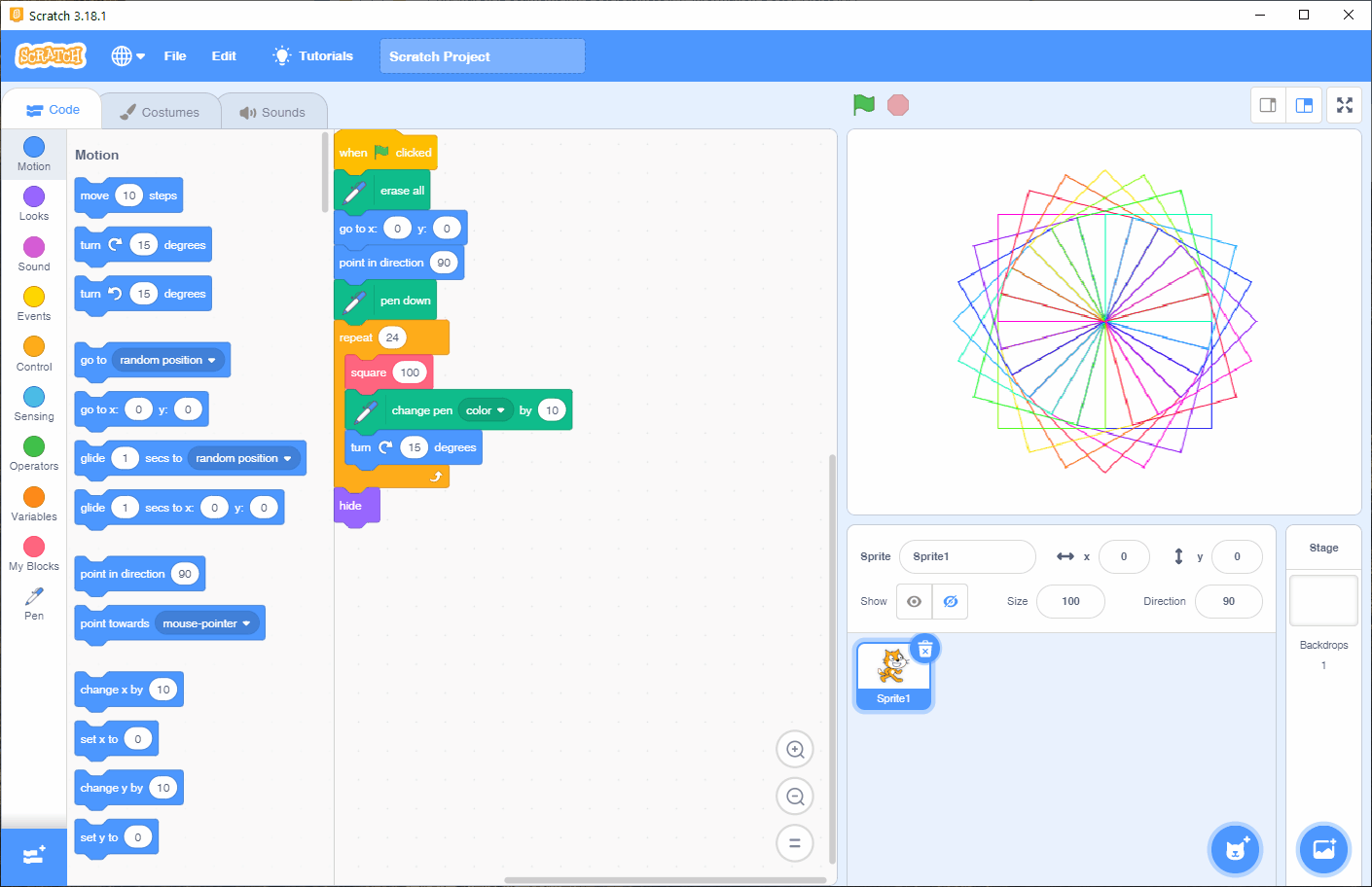Delete Sprite1 using the trash icon
1372x887 pixels.
[x=925, y=649]
